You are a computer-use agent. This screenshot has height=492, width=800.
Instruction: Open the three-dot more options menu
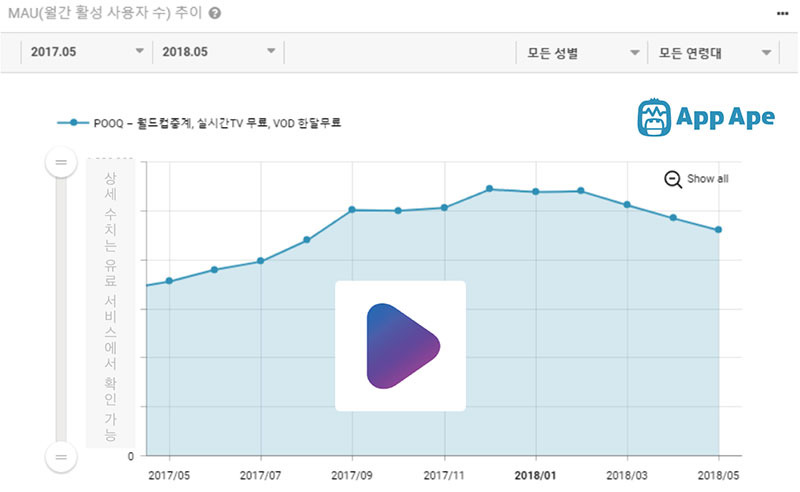click(782, 14)
